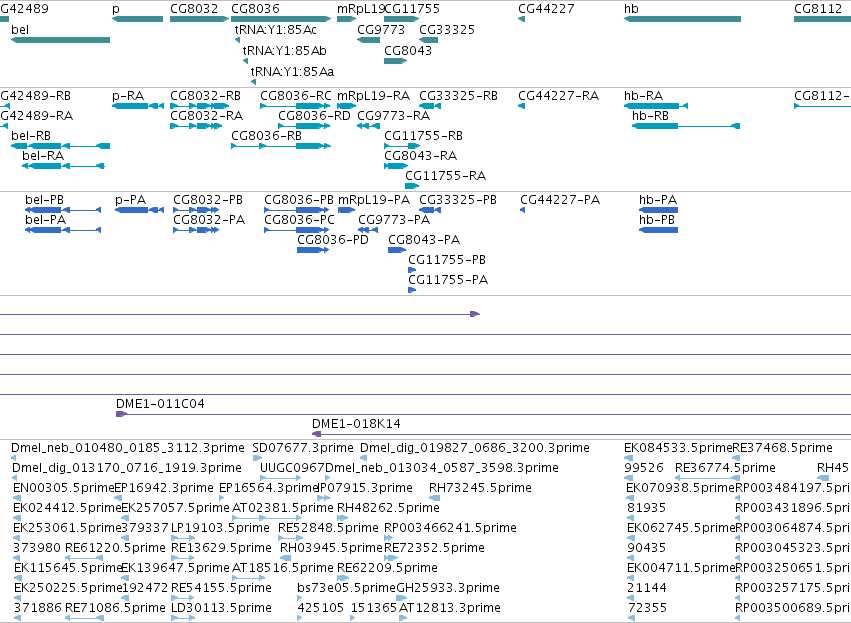The width and height of the screenshot is (851, 623).
Task: Click BAC clone DME1-018K14
Action: [356, 424]
